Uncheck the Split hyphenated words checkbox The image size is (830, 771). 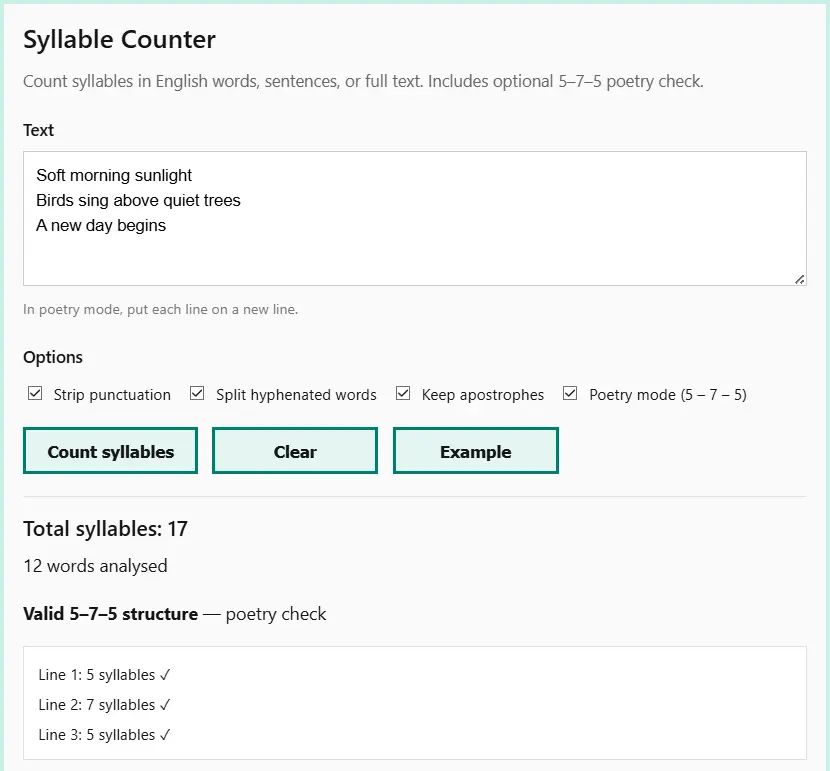(x=197, y=394)
